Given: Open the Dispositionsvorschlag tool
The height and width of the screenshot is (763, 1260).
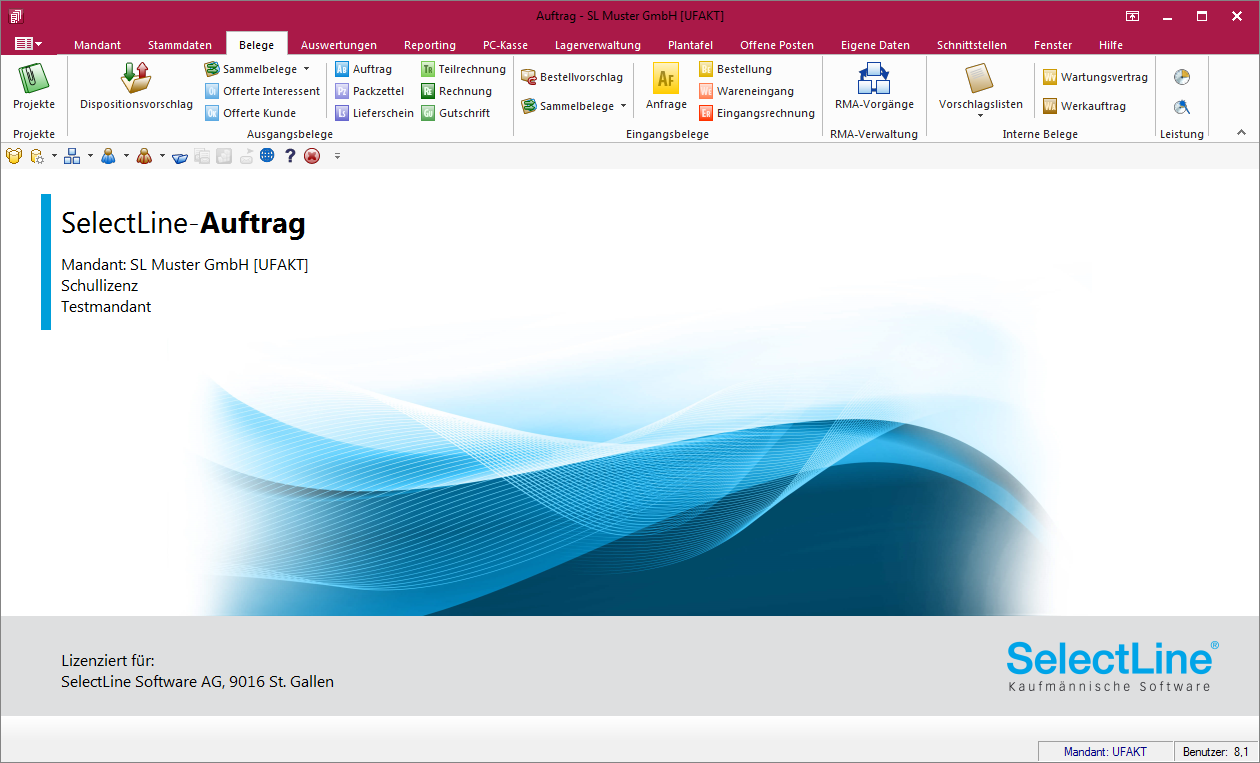Looking at the screenshot, I should click(136, 87).
